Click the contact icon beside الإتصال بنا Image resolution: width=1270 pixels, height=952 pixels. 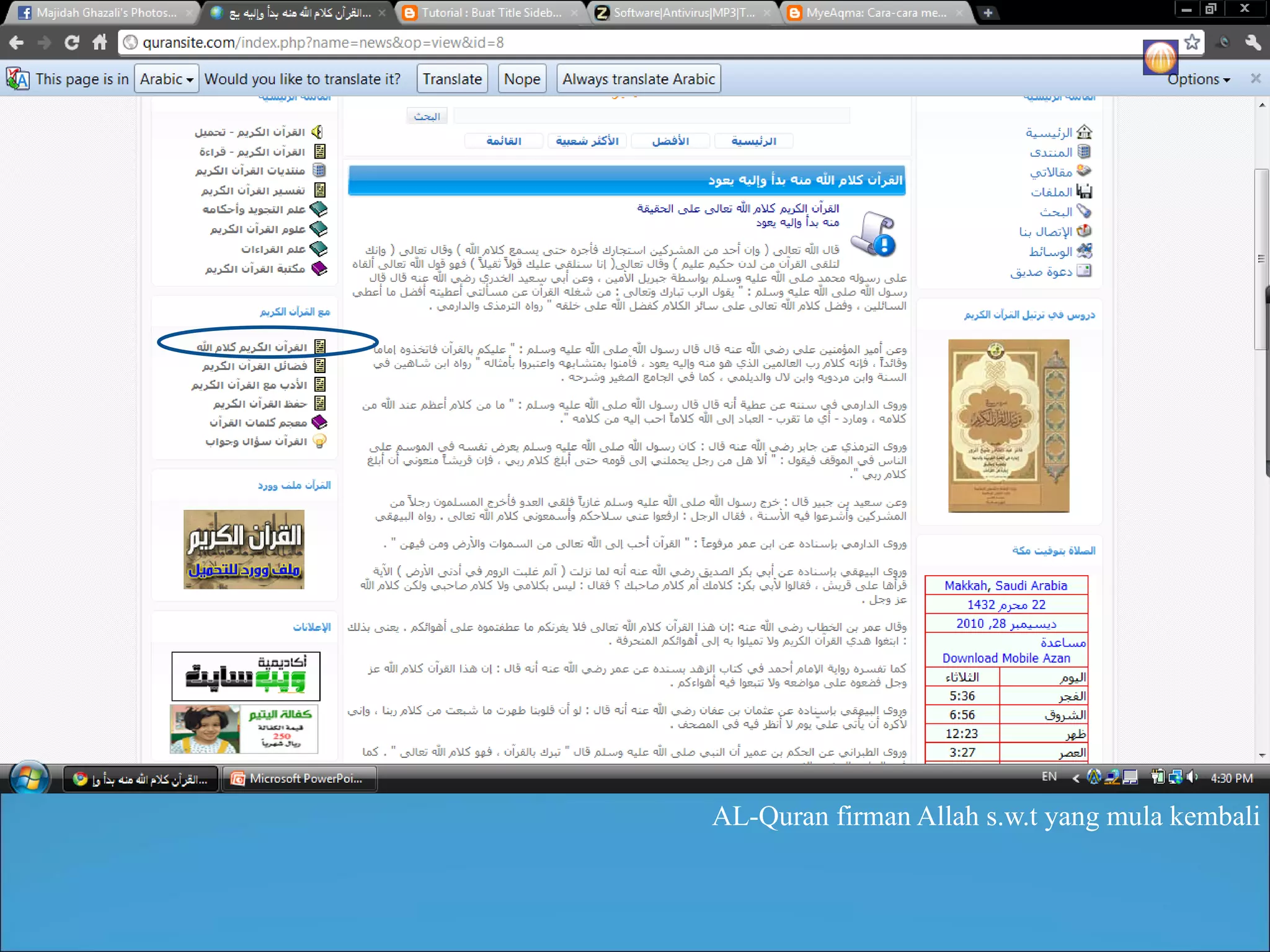pos(1084,231)
